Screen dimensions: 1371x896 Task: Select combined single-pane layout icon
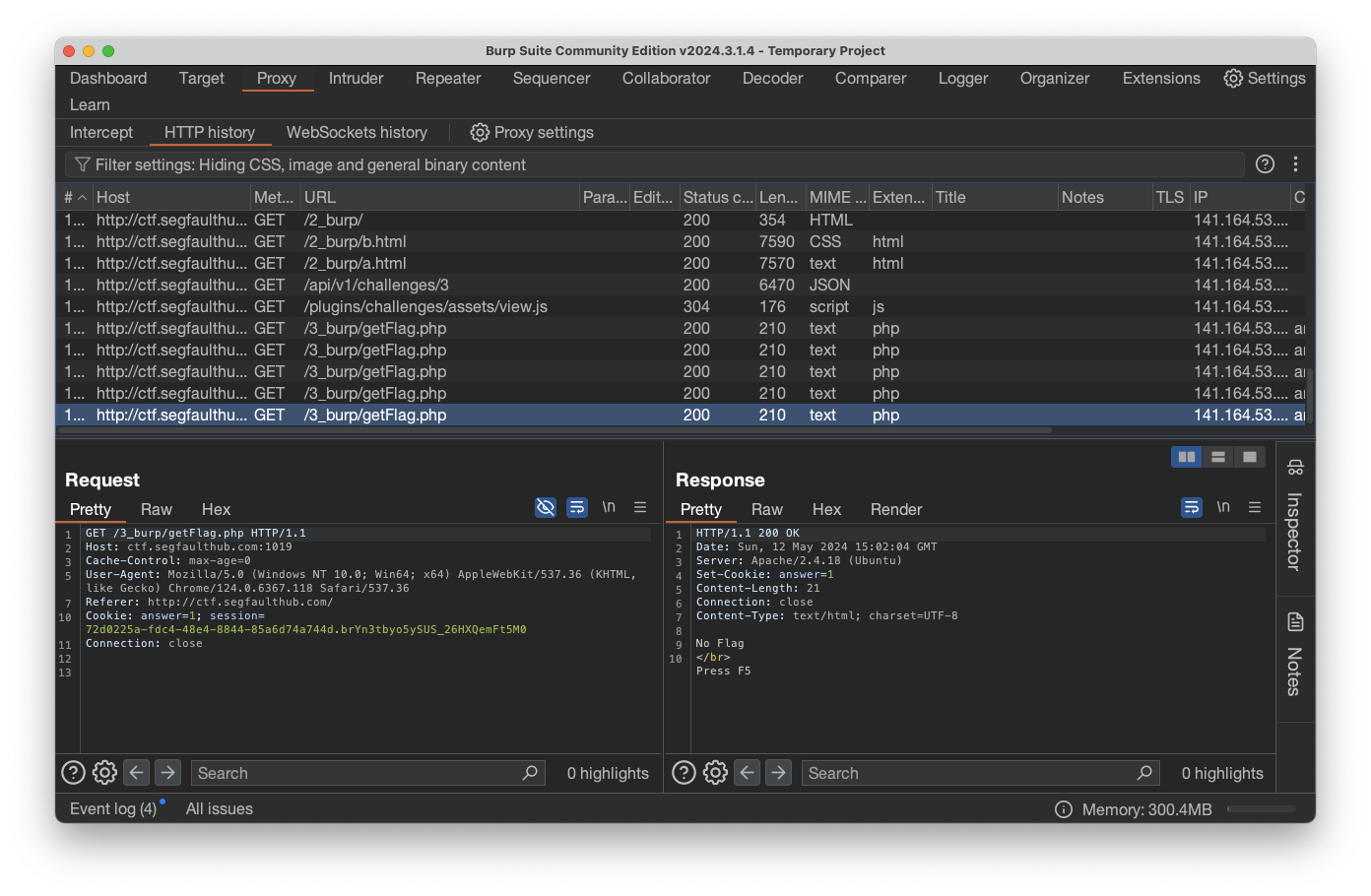(x=1250, y=457)
